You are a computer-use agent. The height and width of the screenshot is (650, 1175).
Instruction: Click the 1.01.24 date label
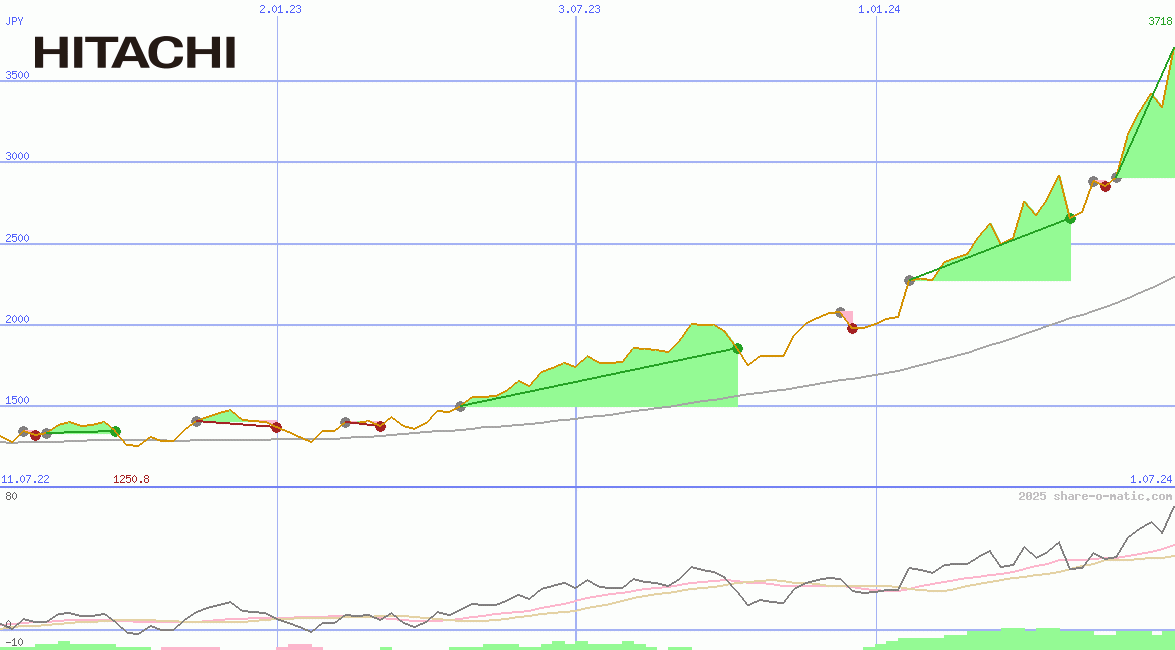(879, 9)
